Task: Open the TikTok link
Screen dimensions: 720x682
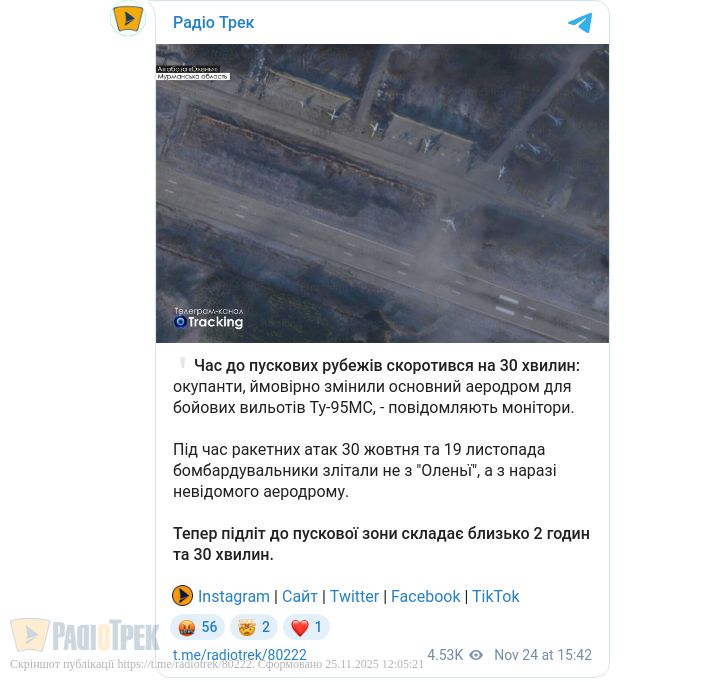Action: 495,596
